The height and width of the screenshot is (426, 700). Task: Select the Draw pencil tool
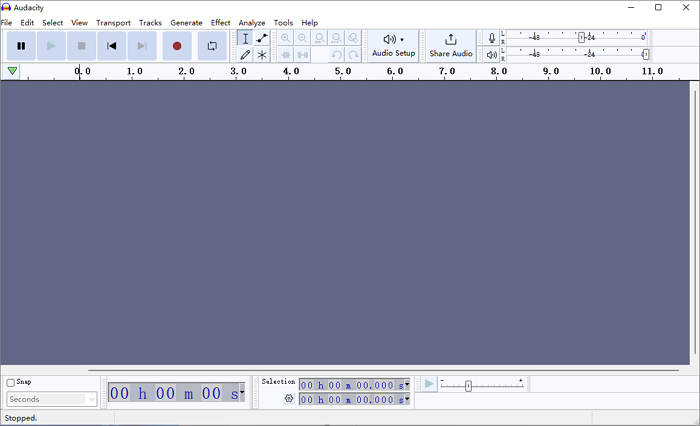pos(245,55)
